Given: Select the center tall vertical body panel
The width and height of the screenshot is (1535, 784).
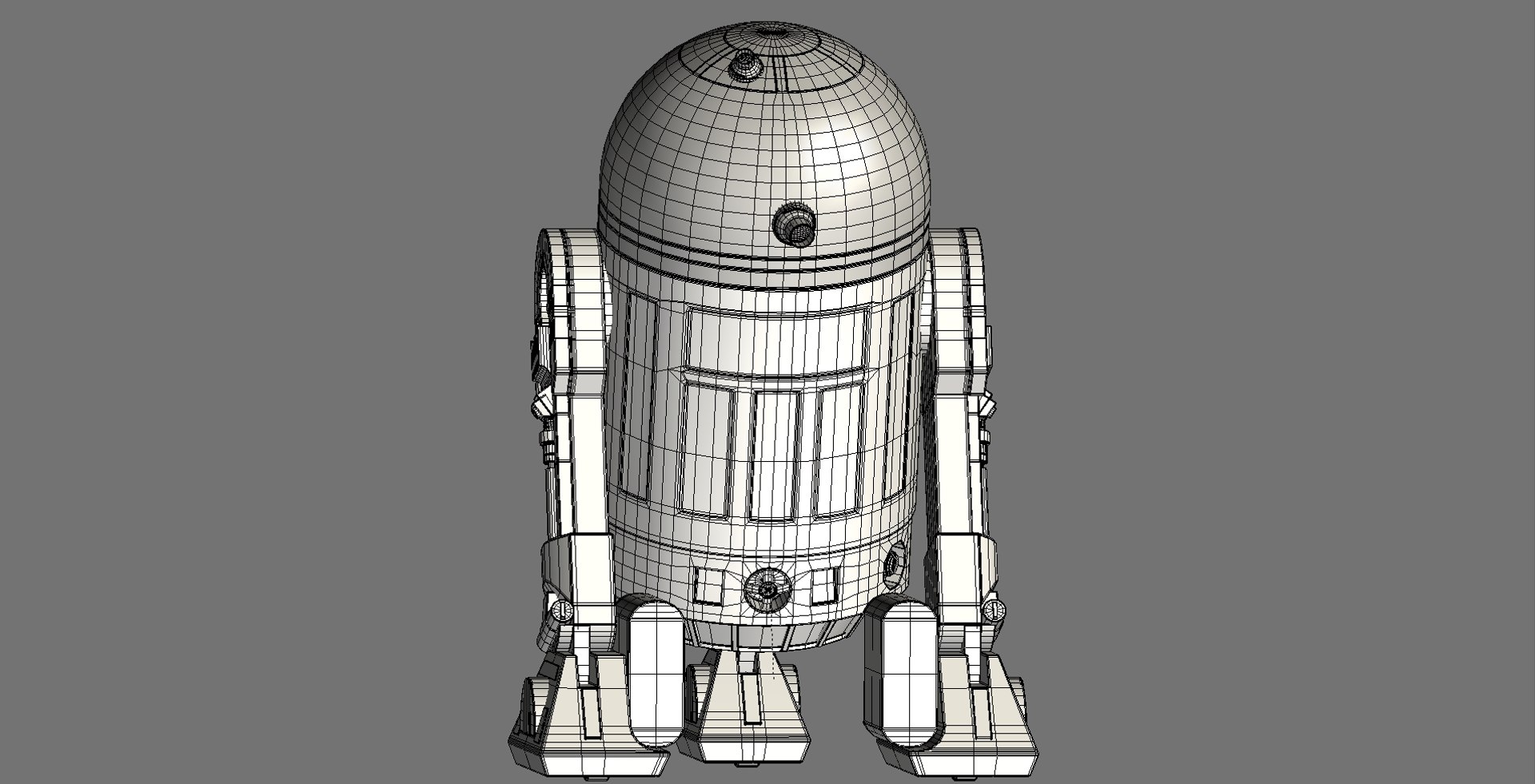Looking at the screenshot, I should pos(774,454).
